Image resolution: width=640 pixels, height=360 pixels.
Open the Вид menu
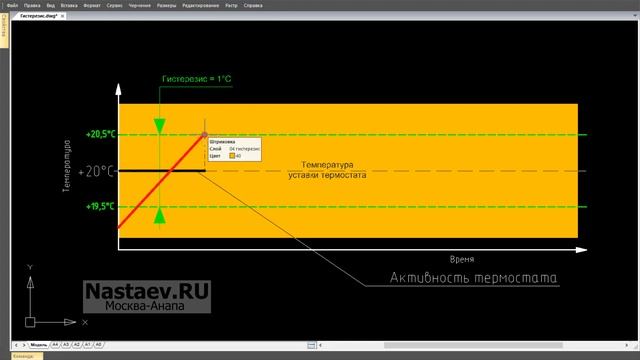coord(51,6)
